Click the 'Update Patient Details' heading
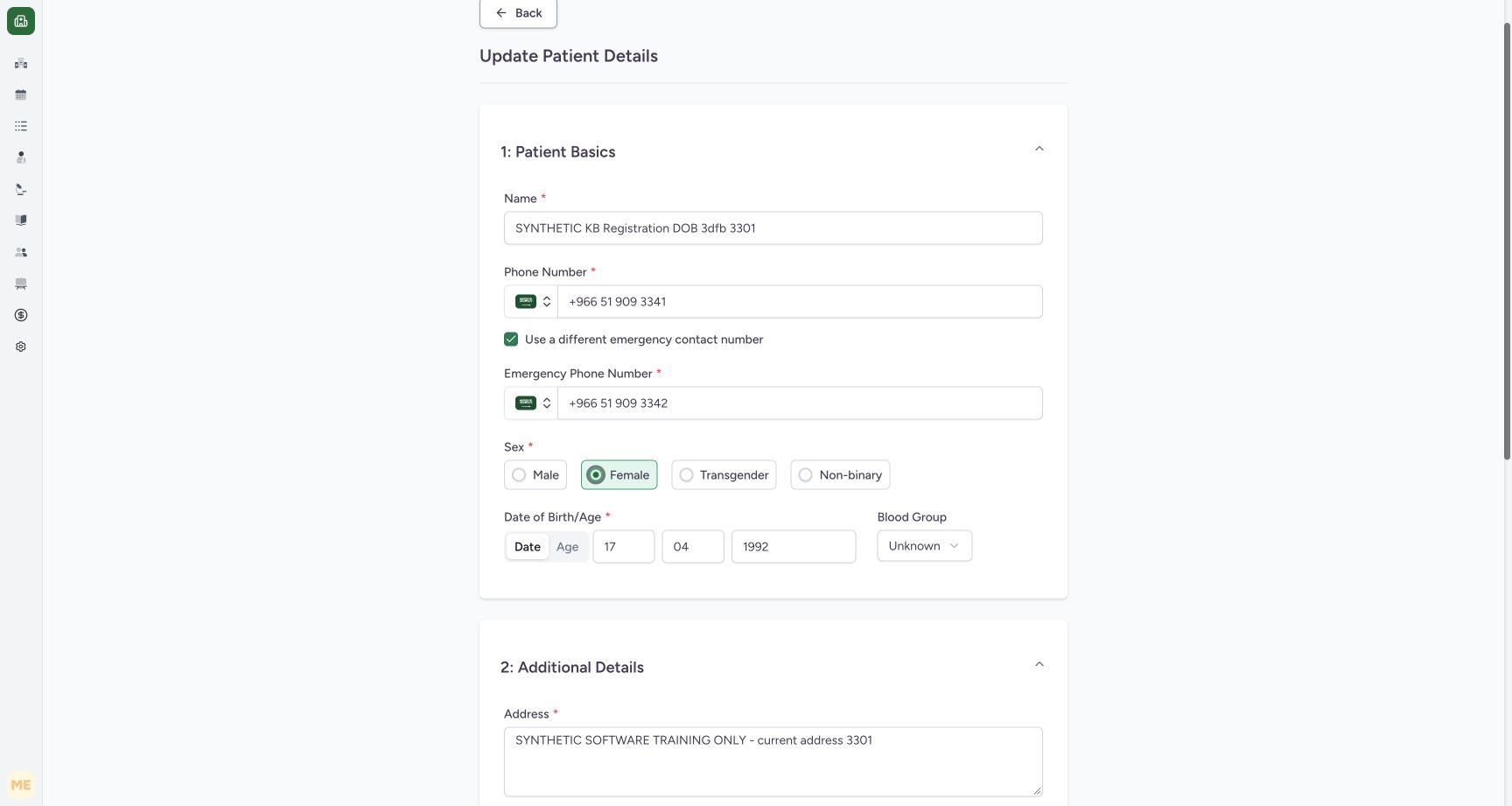Viewport: 1512px width, 806px height. pyautogui.click(x=569, y=56)
